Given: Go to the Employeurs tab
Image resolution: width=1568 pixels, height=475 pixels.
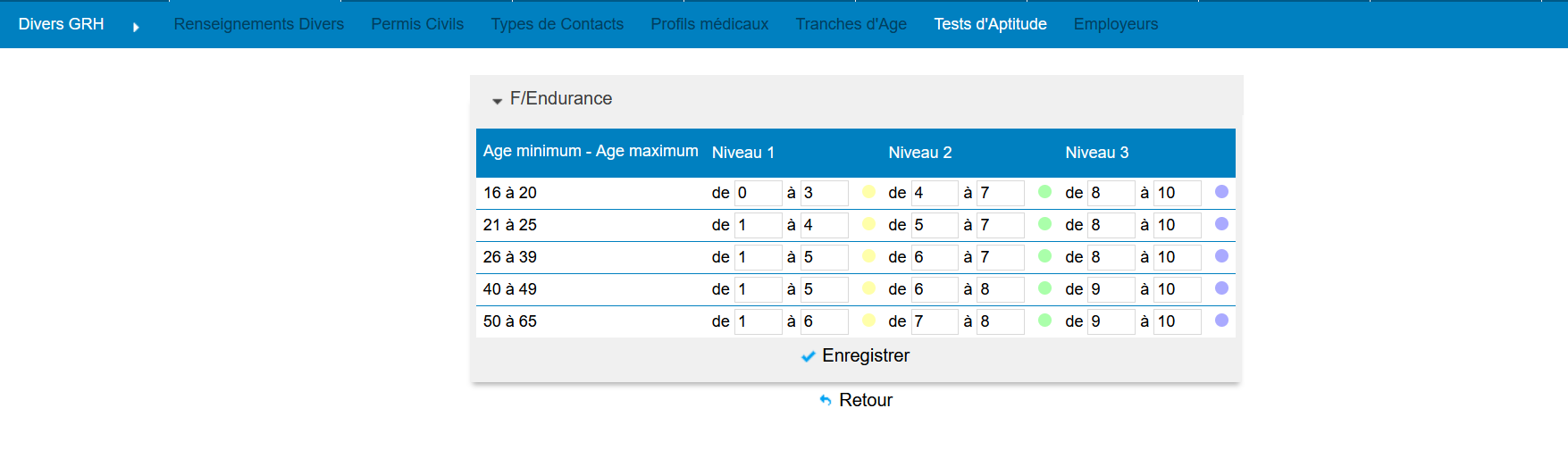Looking at the screenshot, I should [1115, 24].
